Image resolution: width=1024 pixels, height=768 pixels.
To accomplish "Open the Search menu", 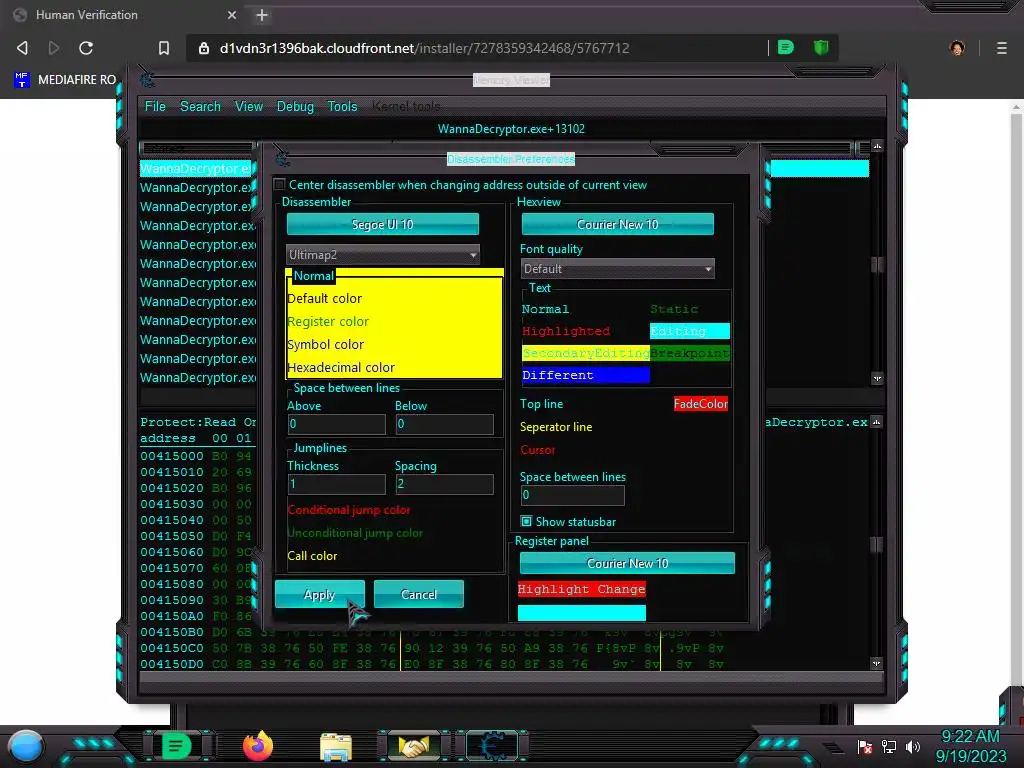I will (200, 106).
